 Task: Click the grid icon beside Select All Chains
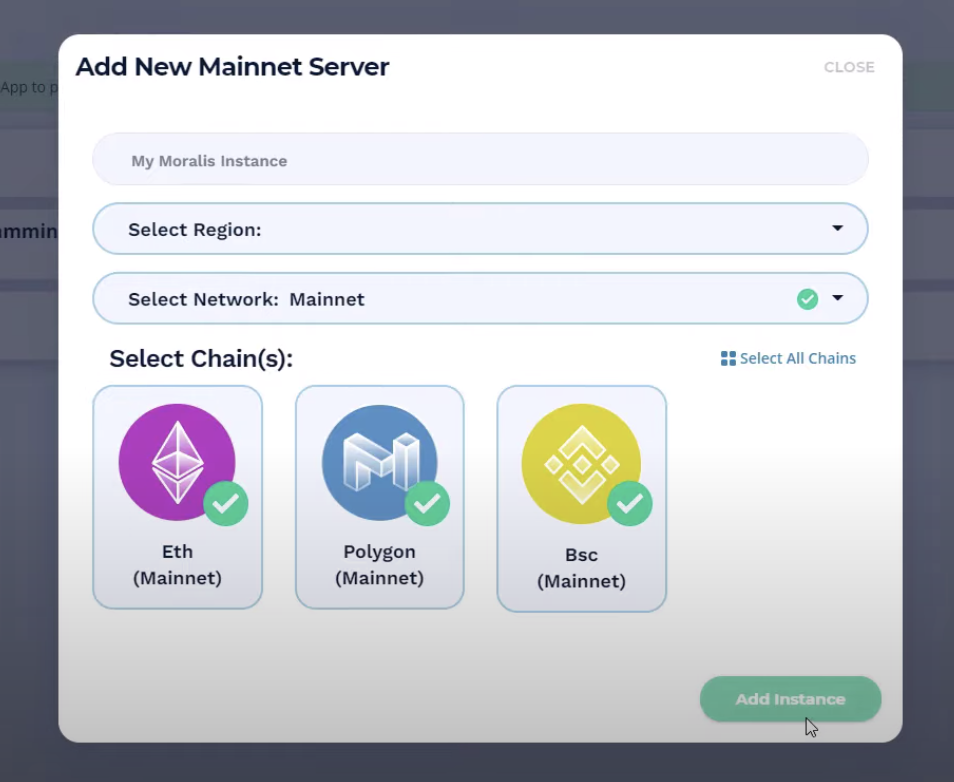point(728,358)
